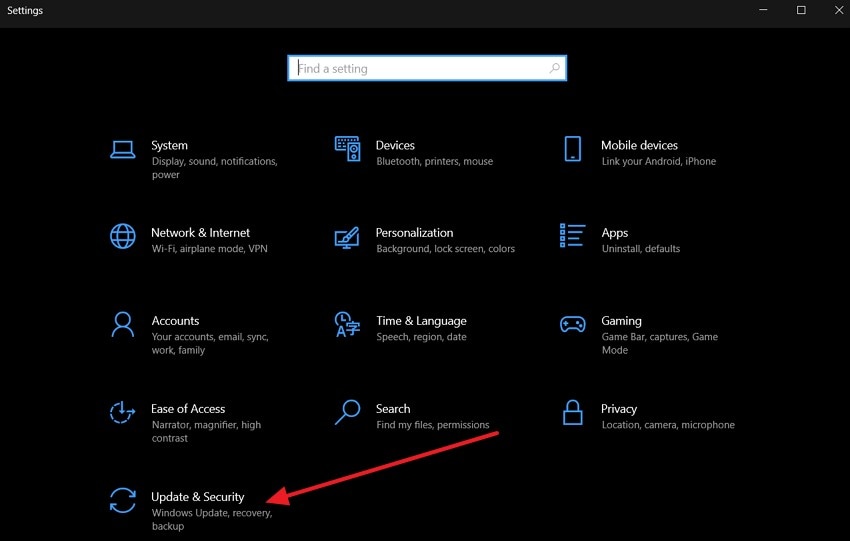Open Update & Security heading
This screenshot has height=541, width=850.
pos(198,497)
